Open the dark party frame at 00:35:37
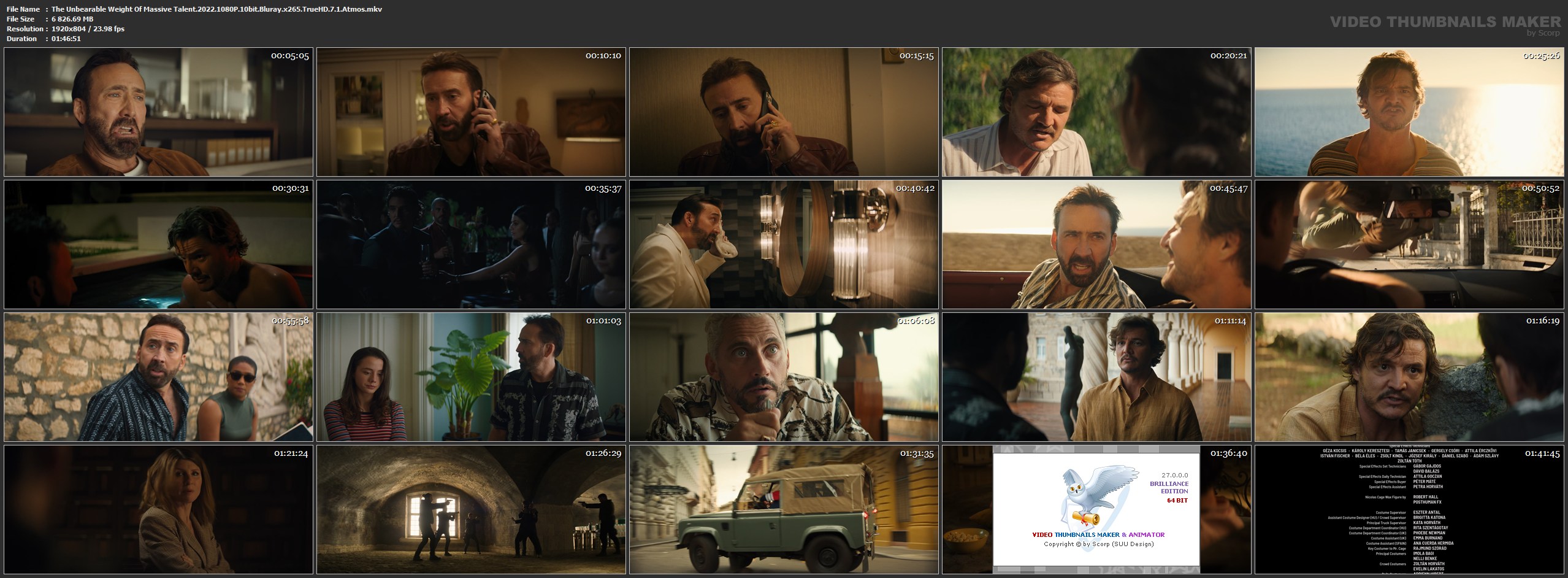 (471, 244)
